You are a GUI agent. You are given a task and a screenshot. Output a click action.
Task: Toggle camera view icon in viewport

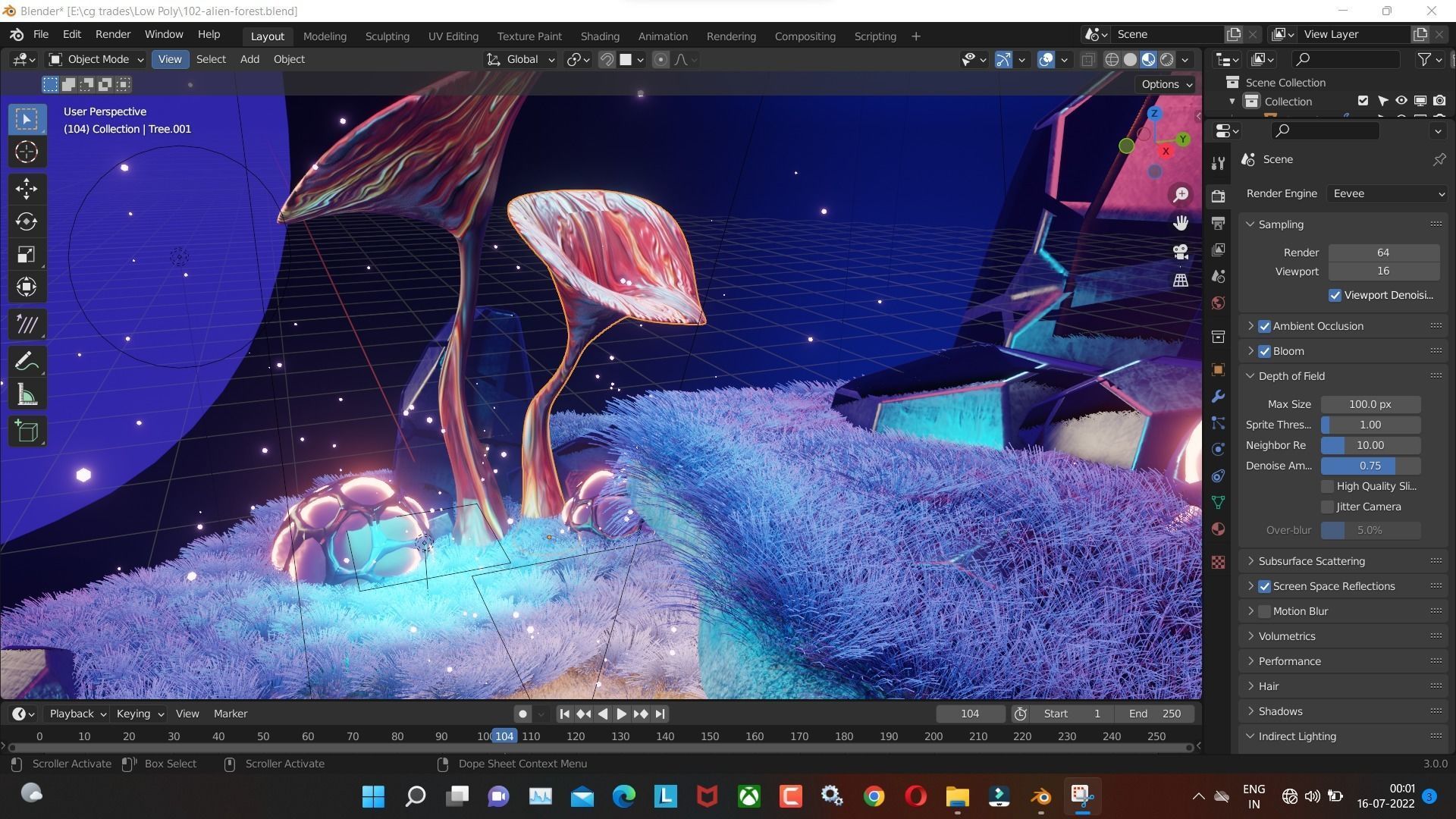(1181, 252)
